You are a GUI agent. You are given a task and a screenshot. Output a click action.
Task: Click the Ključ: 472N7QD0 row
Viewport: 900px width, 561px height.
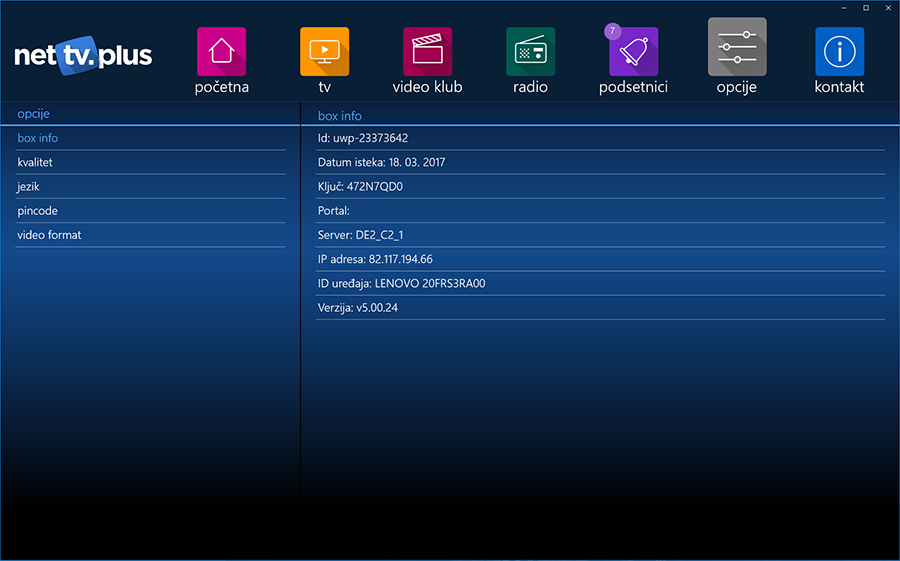(600, 187)
